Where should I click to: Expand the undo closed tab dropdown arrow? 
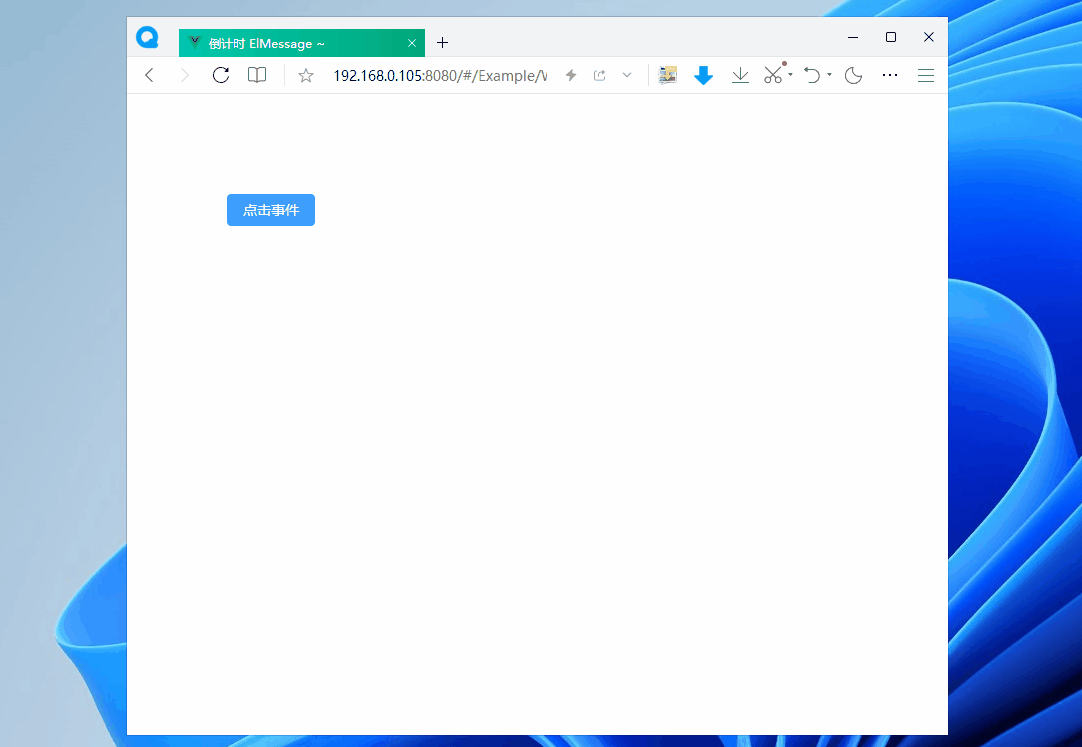(x=829, y=74)
